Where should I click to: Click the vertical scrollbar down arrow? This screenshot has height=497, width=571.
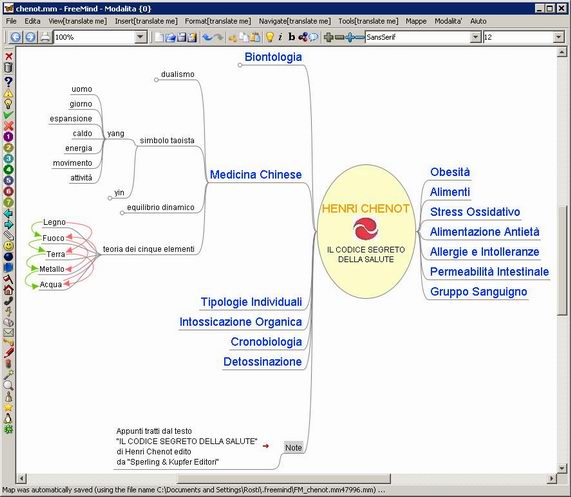click(562, 468)
